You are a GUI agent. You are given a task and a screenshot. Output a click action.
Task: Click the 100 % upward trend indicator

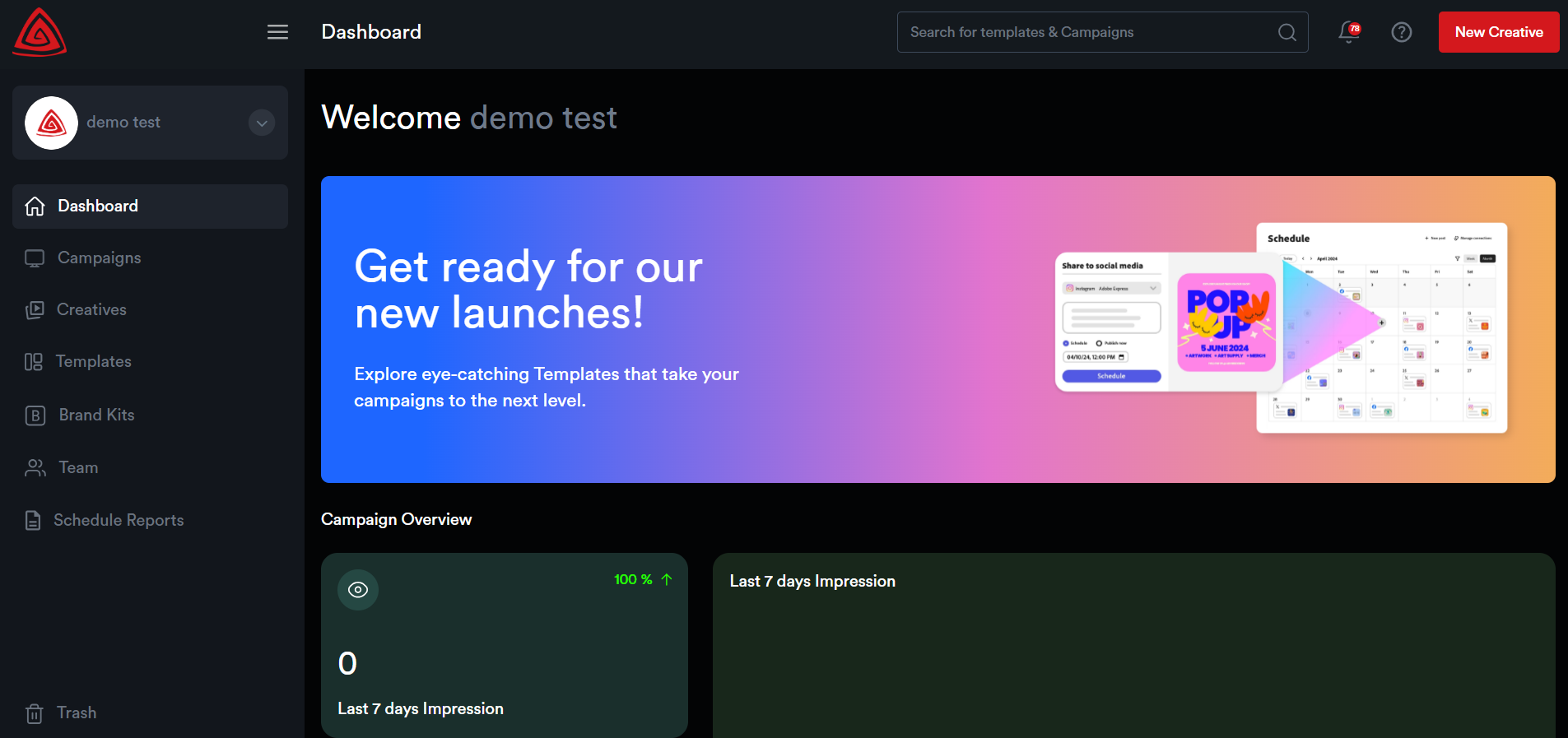(643, 580)
